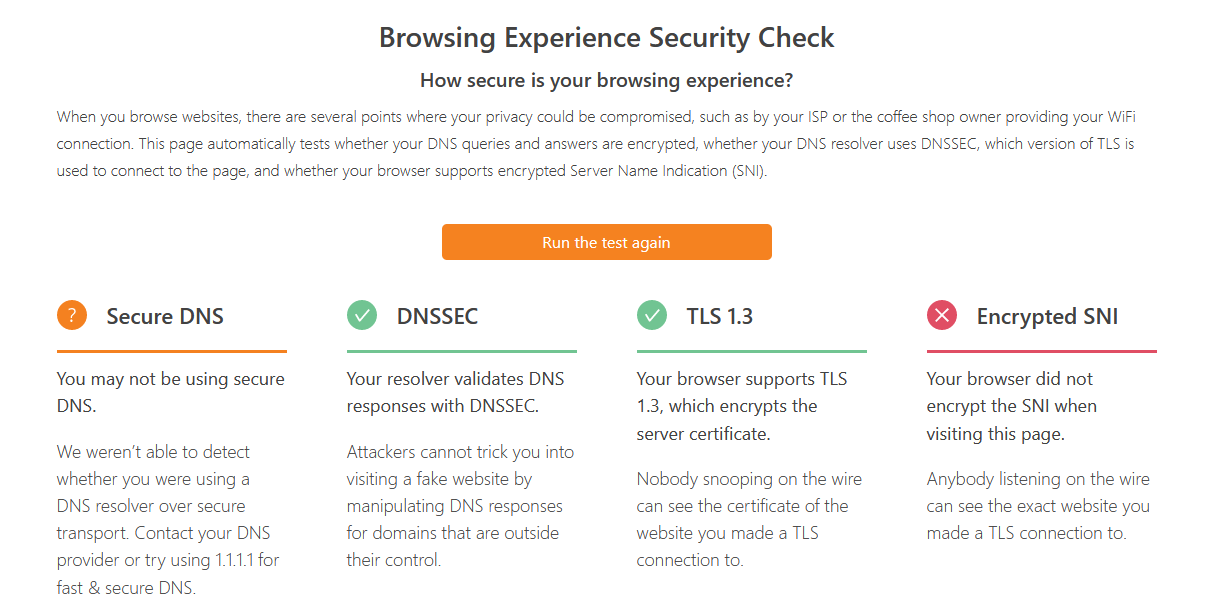Select the TLS 1.3 heading text
The image size is (1229, 601).
tap(719, 317)
